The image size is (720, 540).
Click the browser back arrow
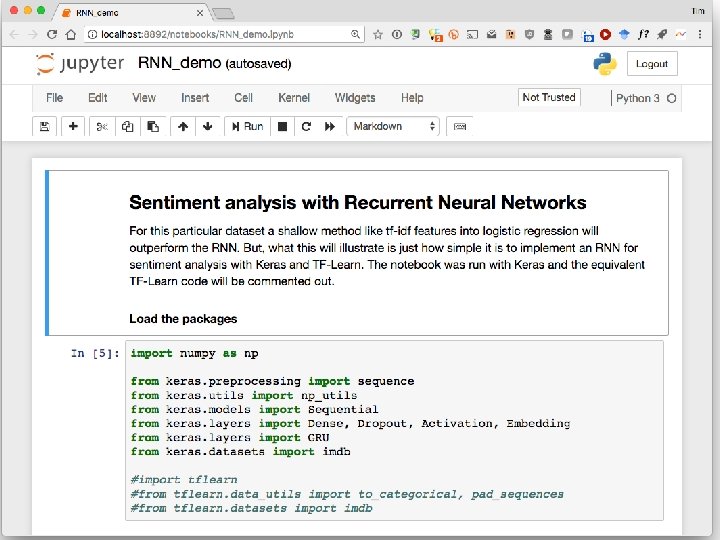click(14, 34)
